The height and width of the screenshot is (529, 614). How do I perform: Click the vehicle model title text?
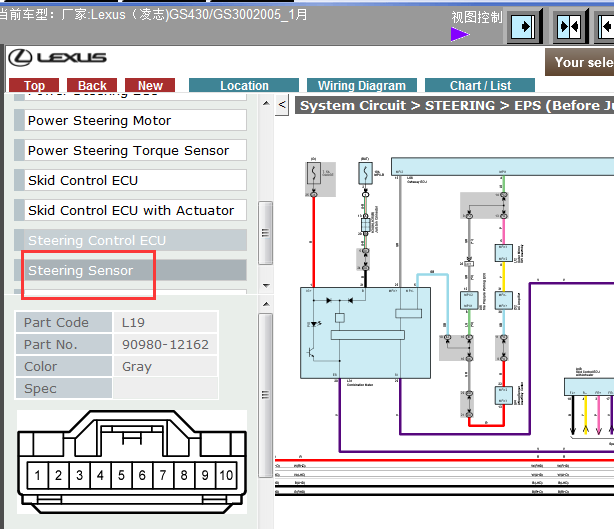(x=153, y=15)
